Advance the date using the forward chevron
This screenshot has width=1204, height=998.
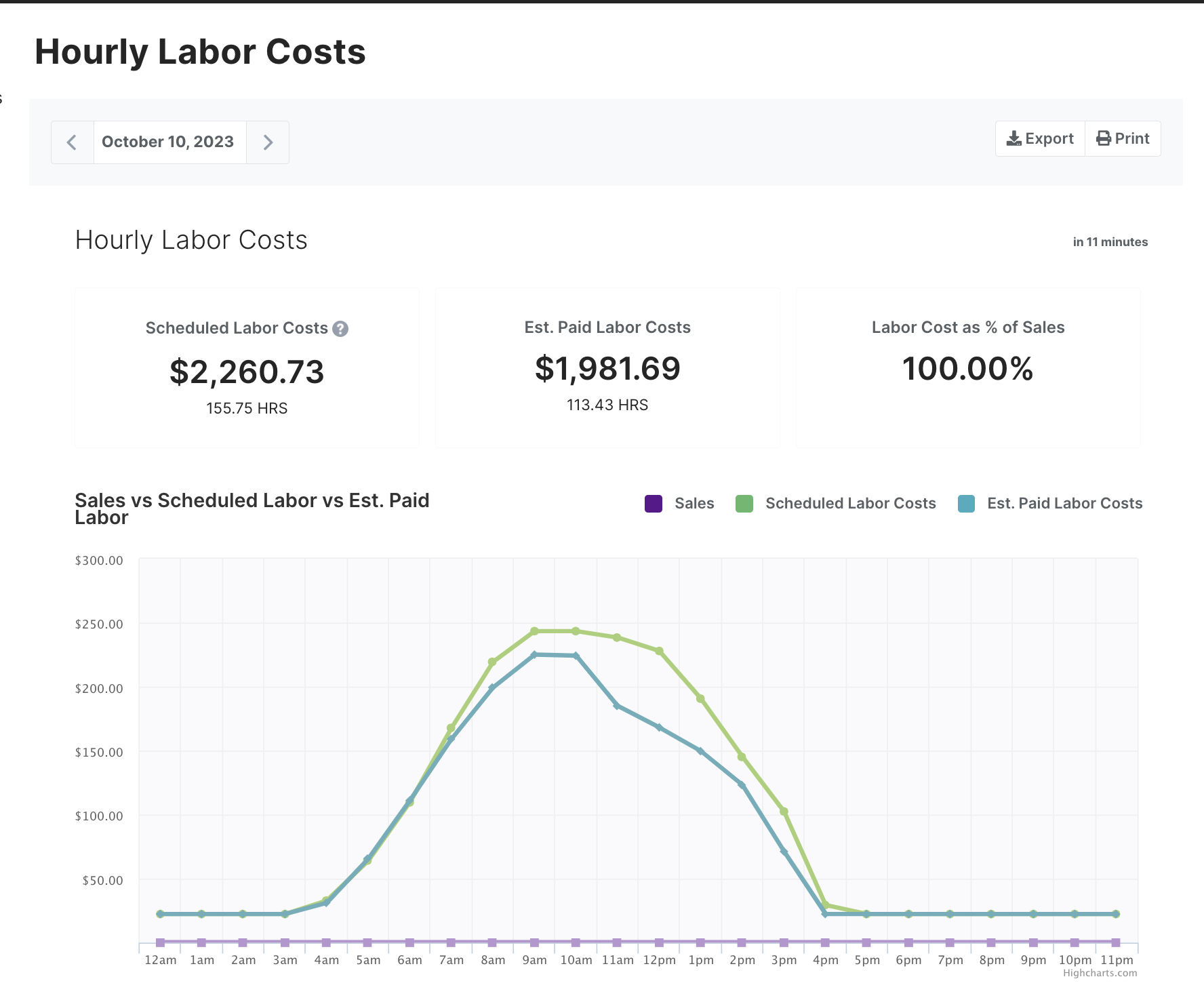pos(268,142)
